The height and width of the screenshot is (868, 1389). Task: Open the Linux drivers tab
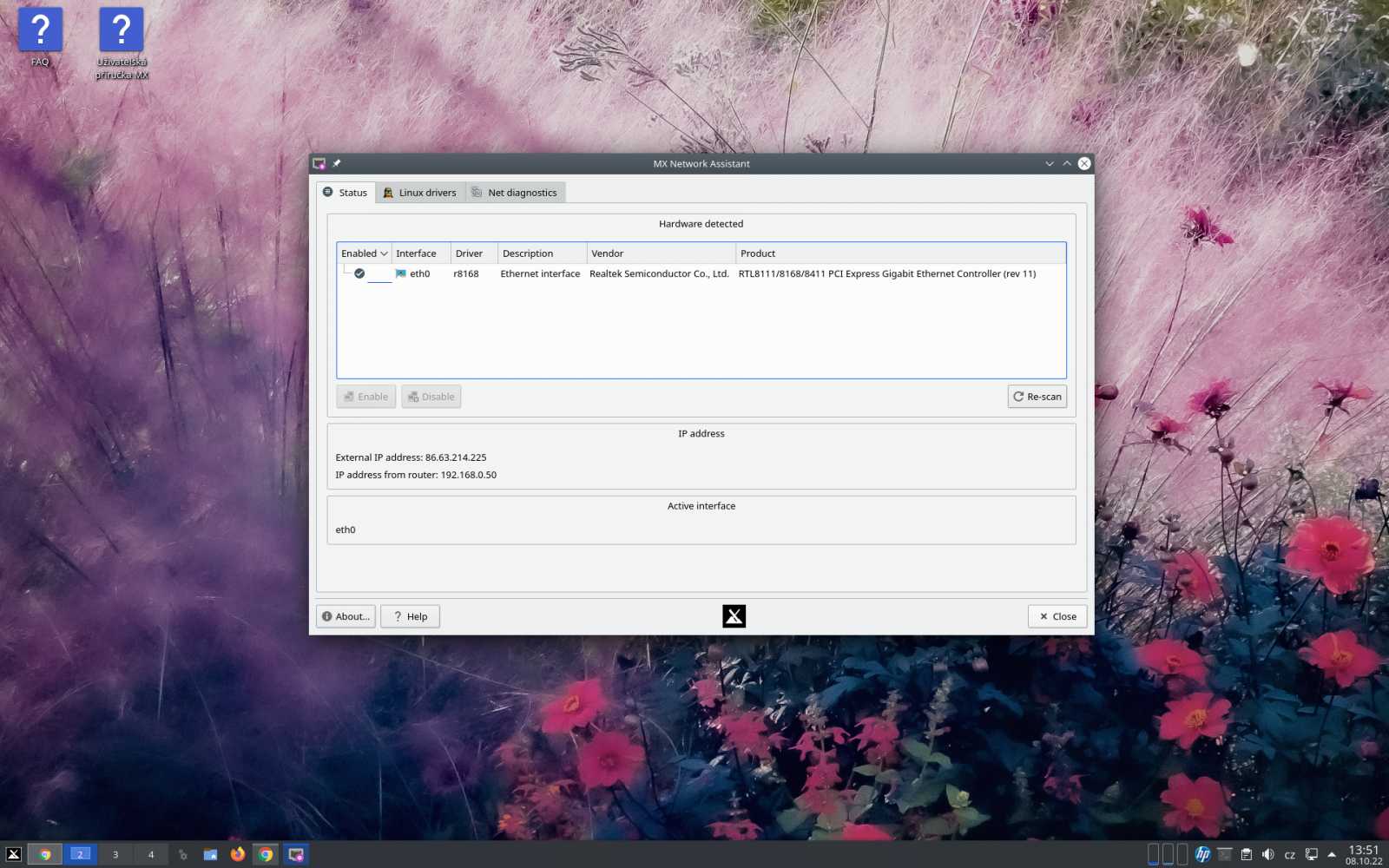click(420, 193)
